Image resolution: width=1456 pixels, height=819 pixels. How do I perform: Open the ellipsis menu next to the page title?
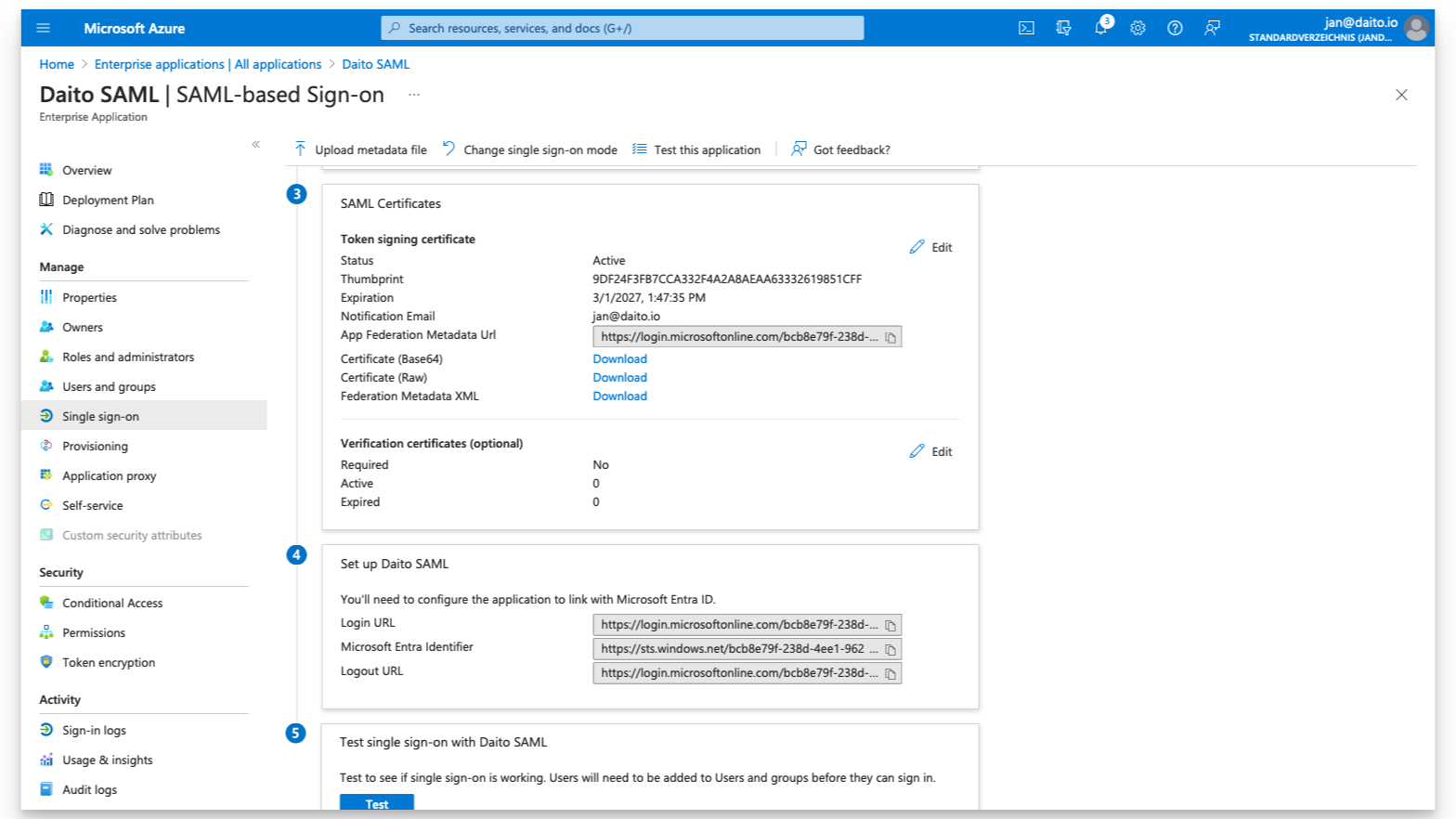414,95
